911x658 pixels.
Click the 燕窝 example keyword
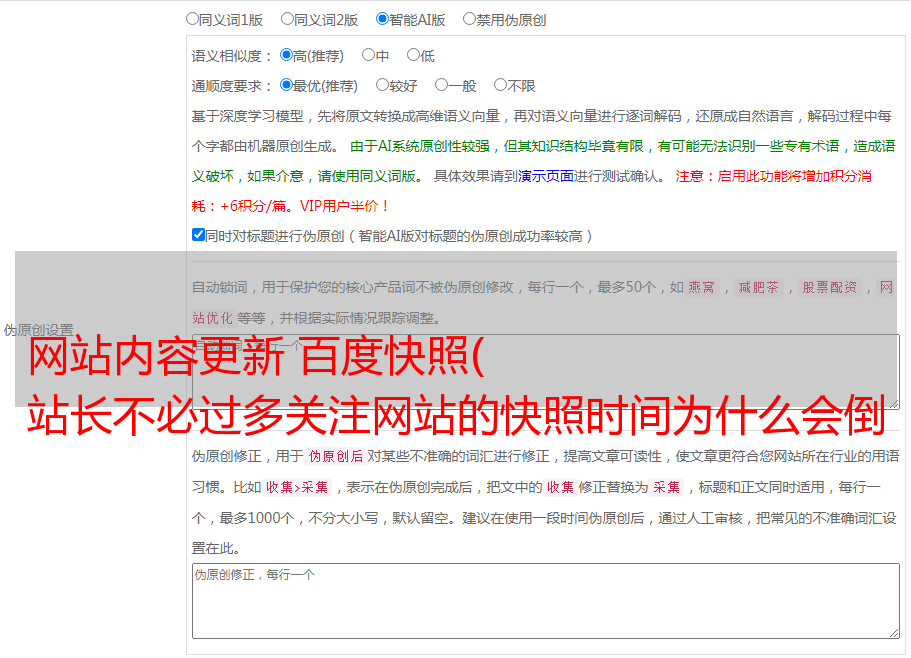[x=702, y=287]
